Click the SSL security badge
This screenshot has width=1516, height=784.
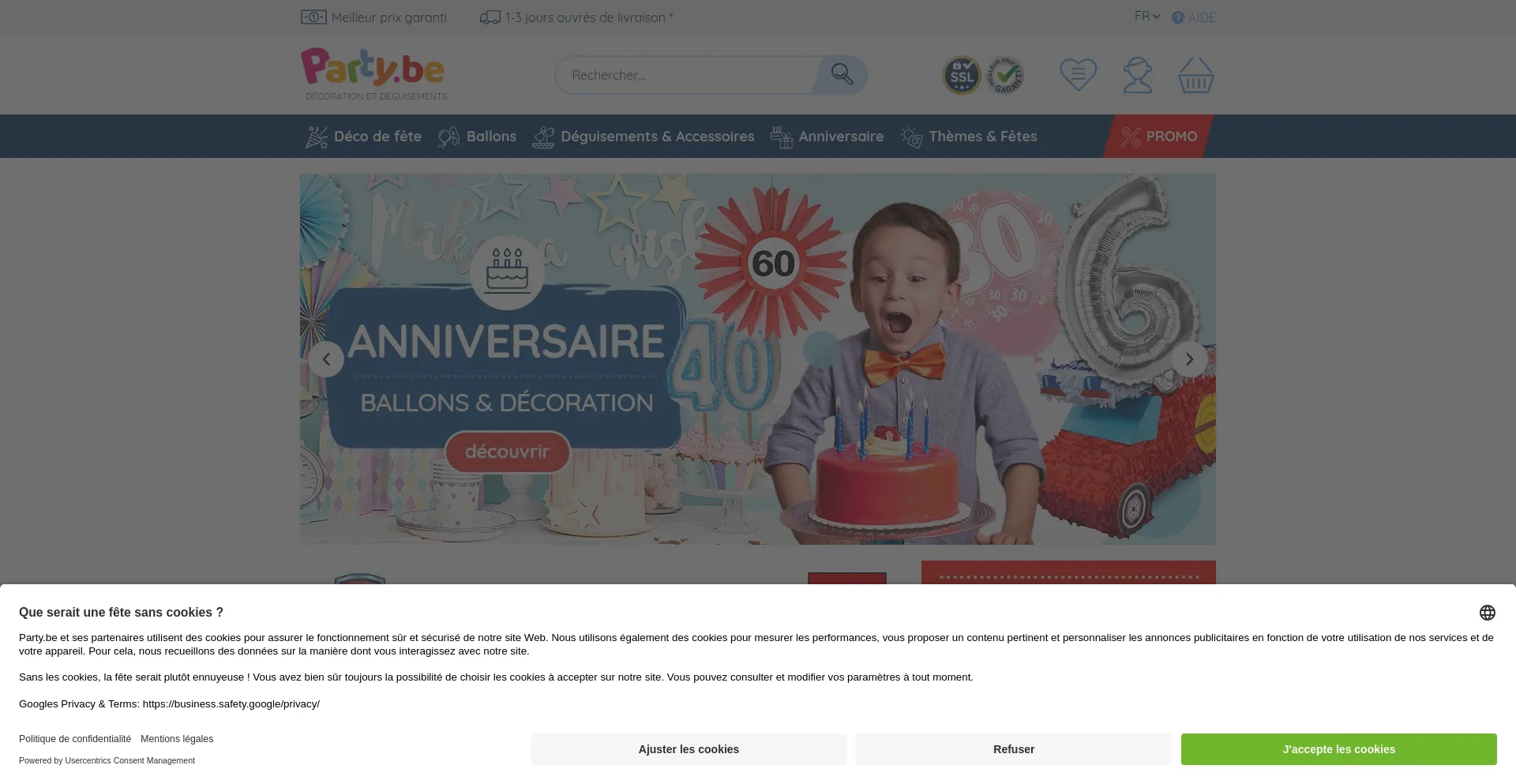[962, 76]
